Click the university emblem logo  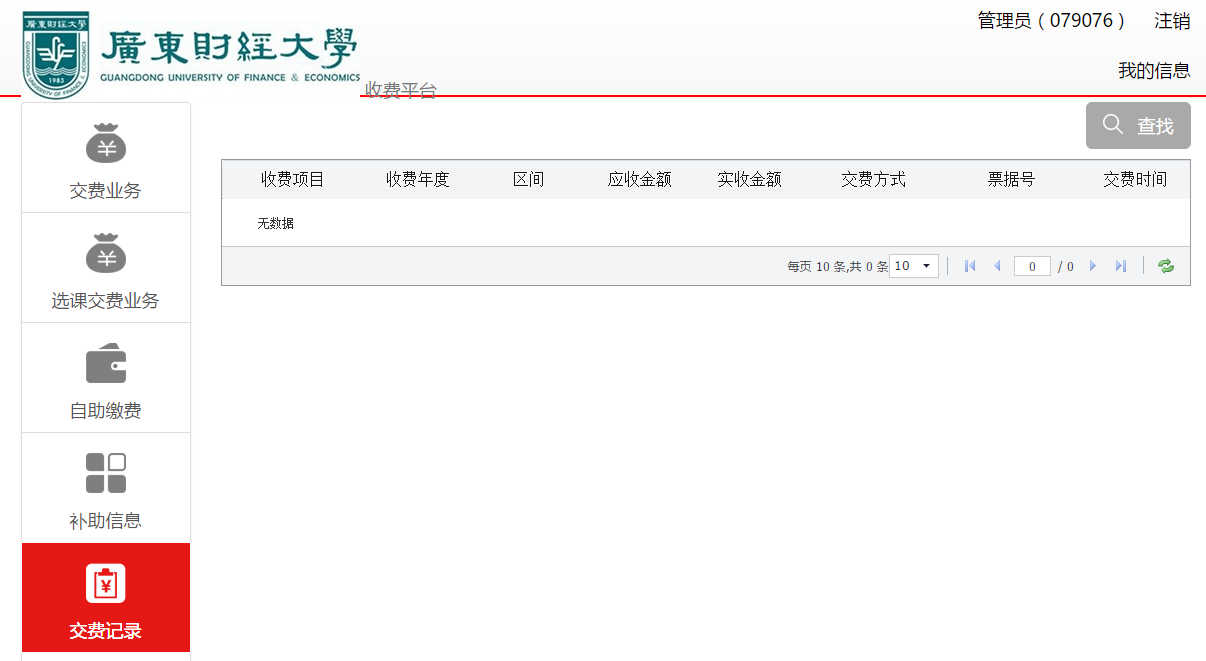[55, 52]
